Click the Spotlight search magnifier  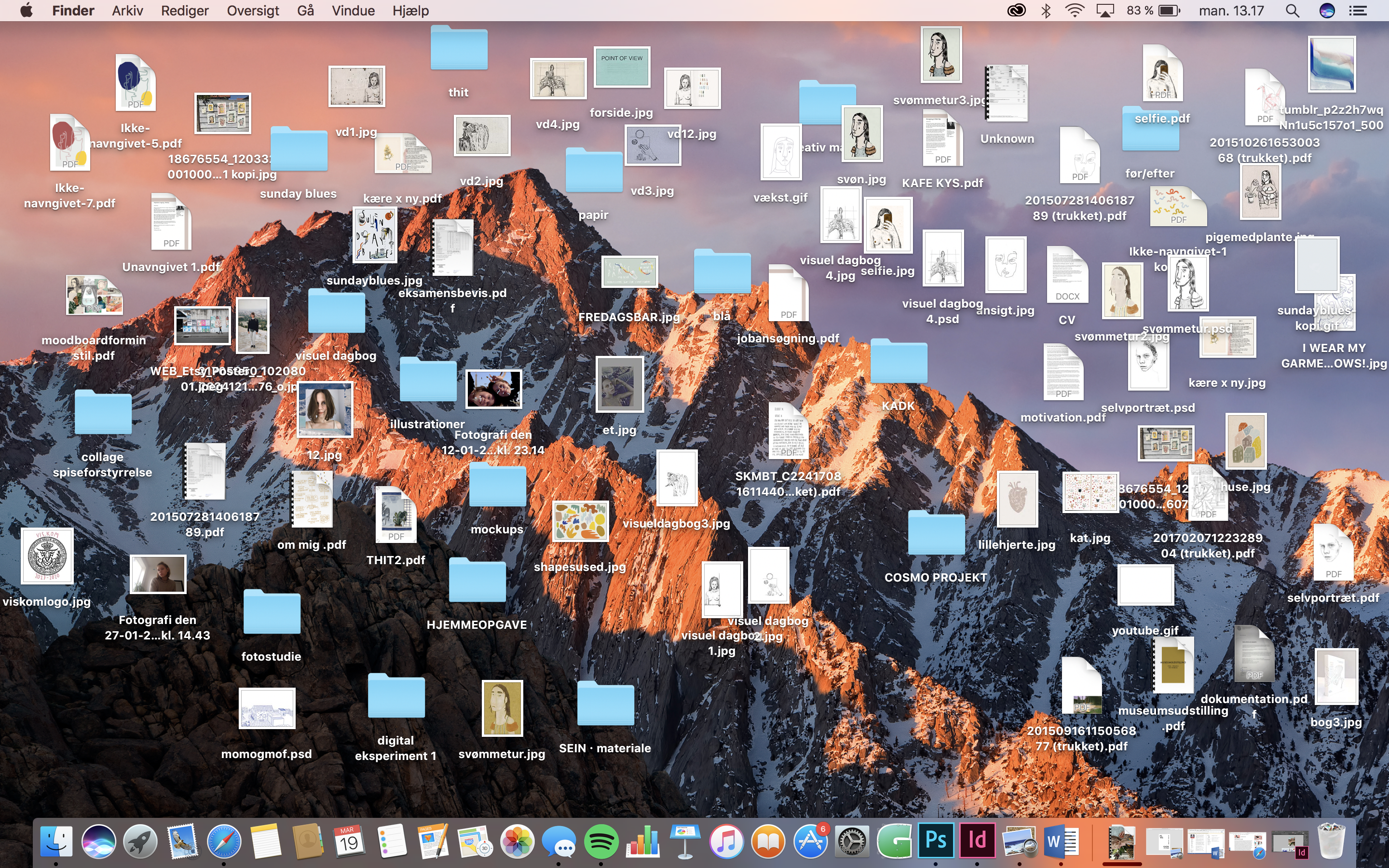pos(1292,10)
